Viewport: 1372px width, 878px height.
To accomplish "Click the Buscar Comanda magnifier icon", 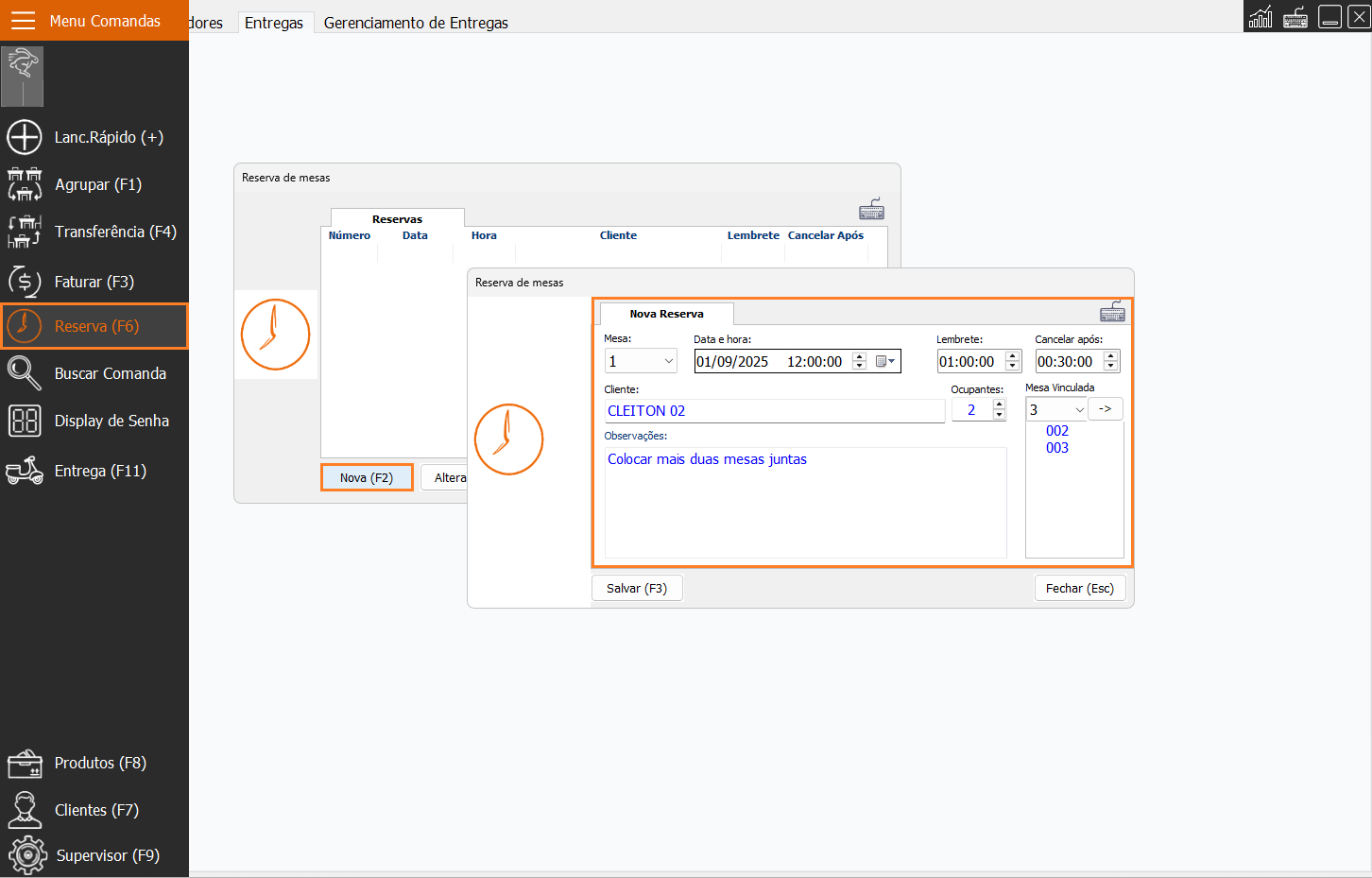I will [x=25, y=373].
